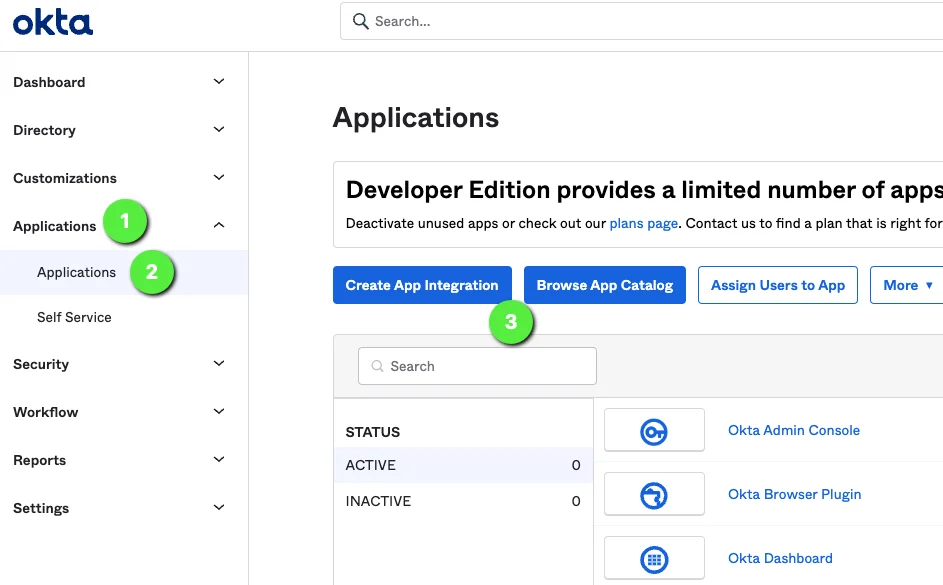Filter applications by ACTIVE status
943x585 pixels.
coord(463,465)
